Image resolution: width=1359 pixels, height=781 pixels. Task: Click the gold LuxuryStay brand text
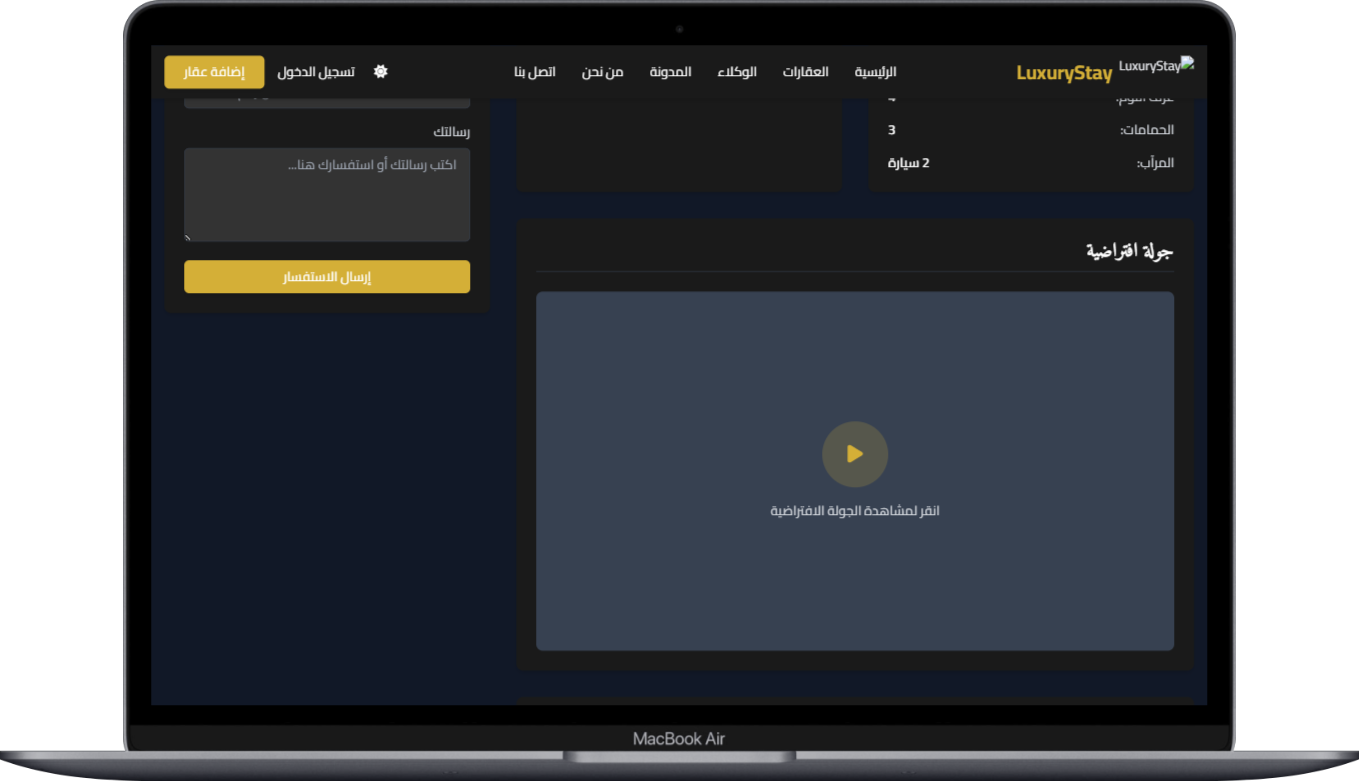(1064, 73)
